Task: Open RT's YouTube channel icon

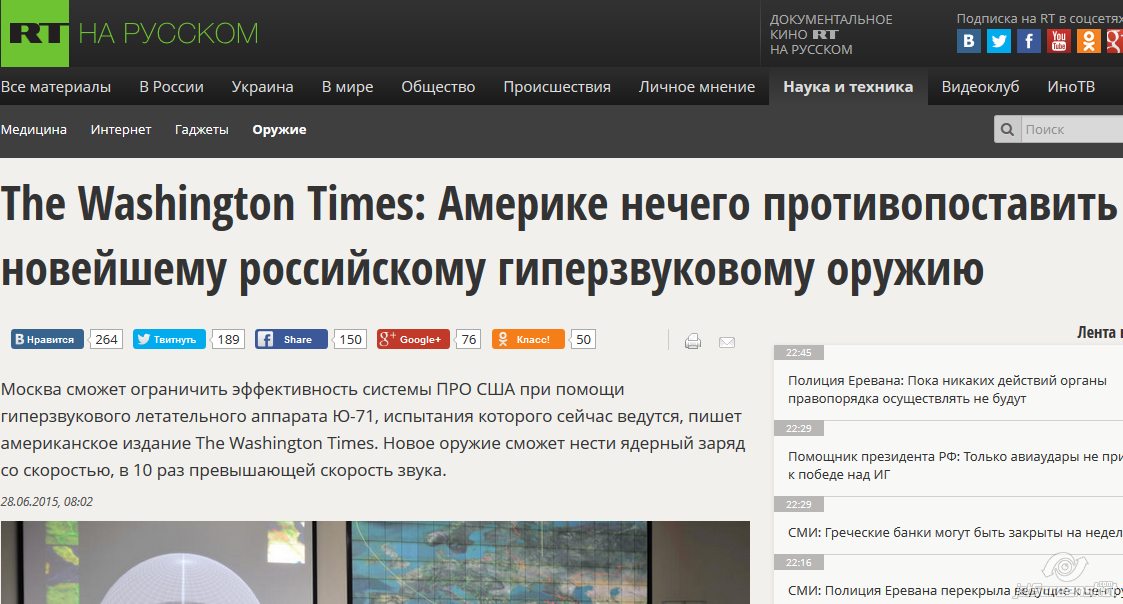Action: [1059, 41]
